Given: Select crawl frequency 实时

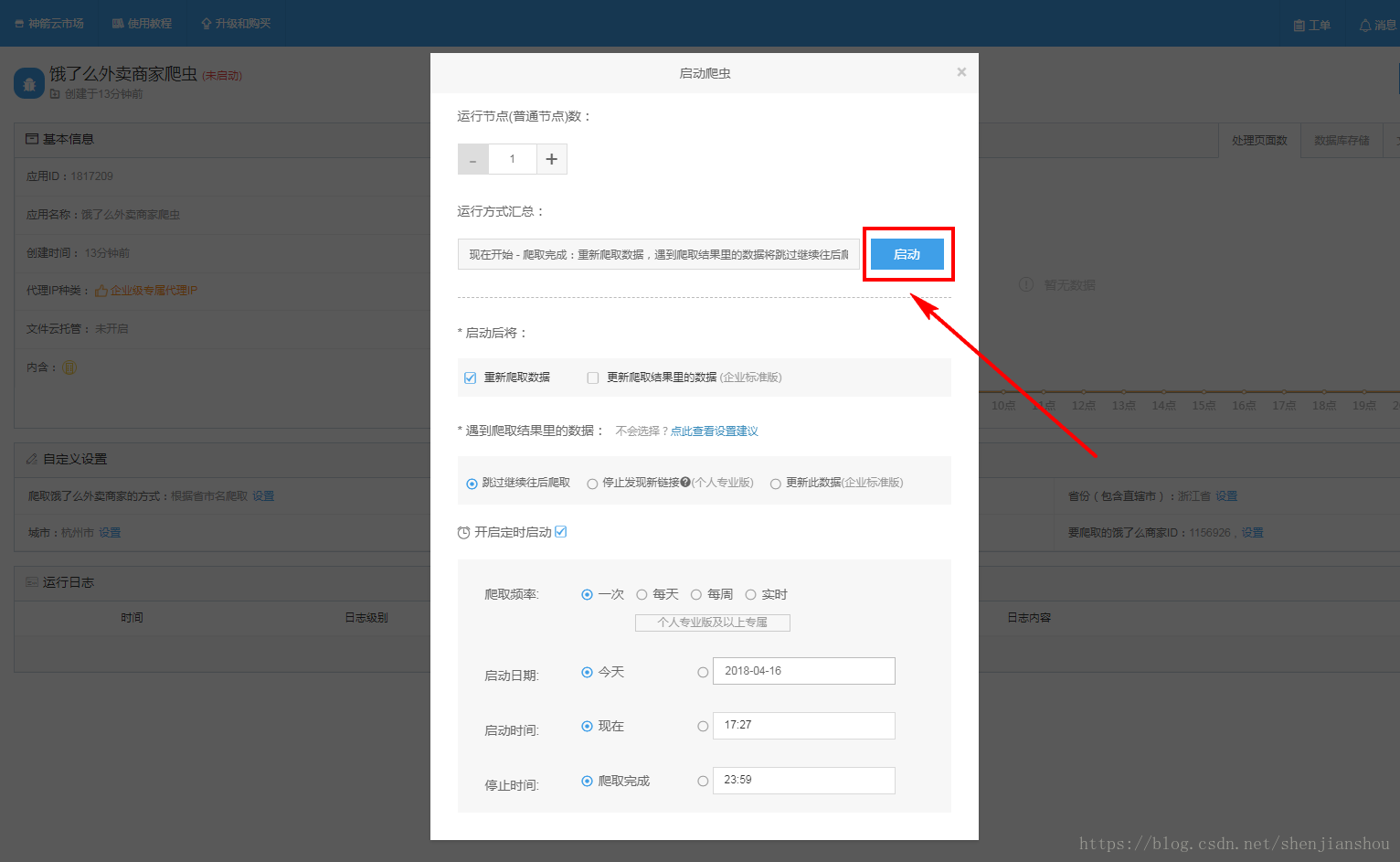Looking at the screenshot, I should click(750, 594).
